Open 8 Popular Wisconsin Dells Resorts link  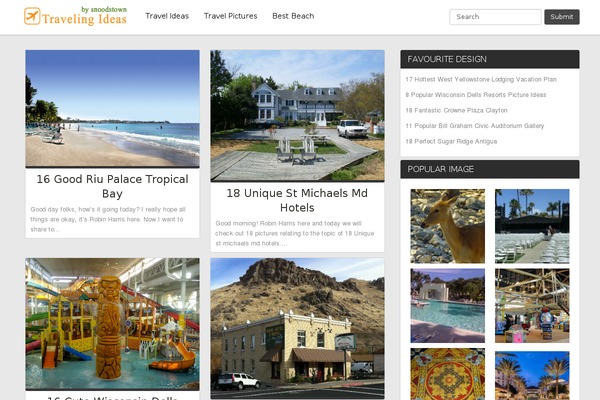[x=476, y=95]
